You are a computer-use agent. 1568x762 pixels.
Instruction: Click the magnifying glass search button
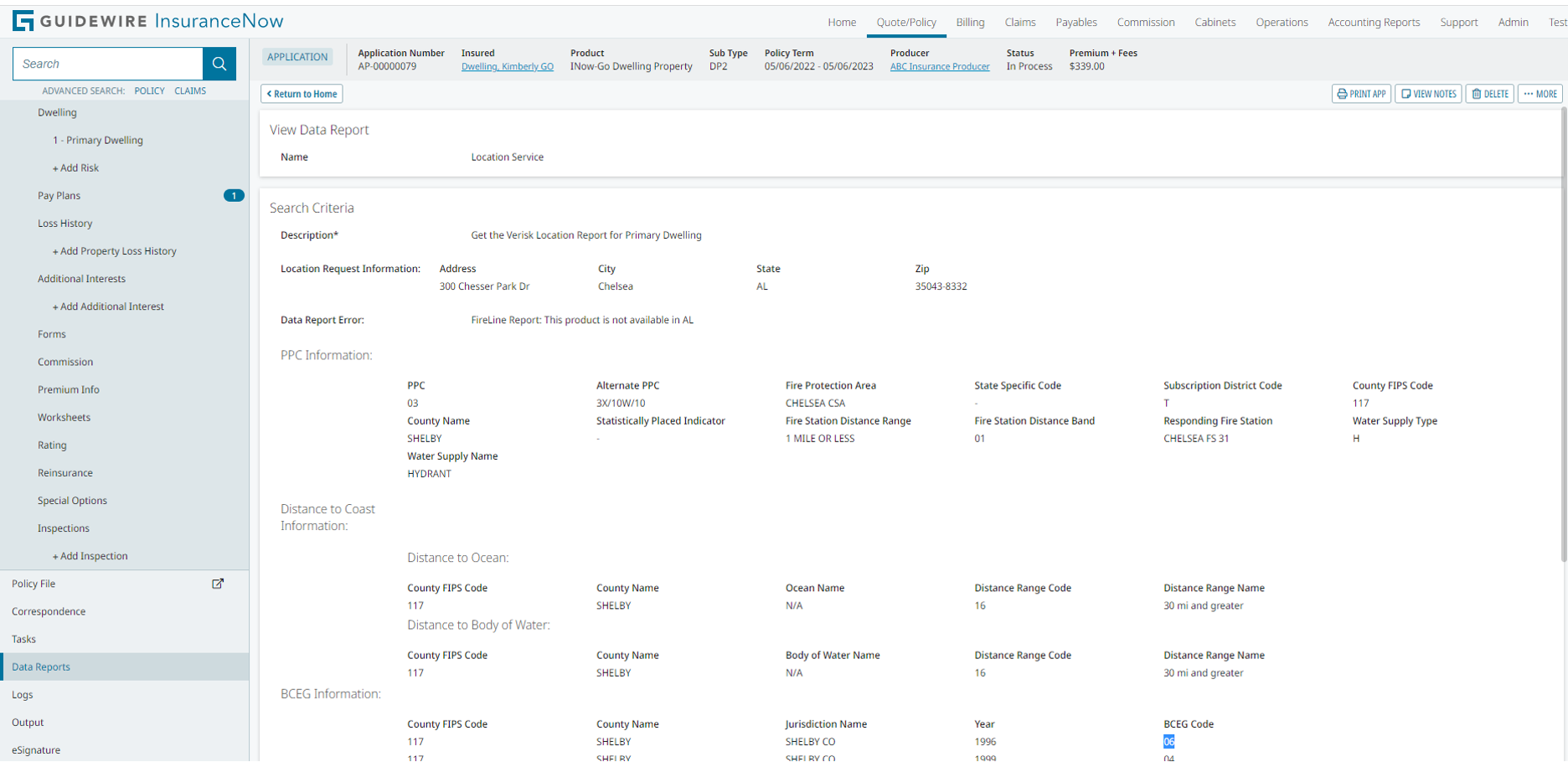(219, 64)
